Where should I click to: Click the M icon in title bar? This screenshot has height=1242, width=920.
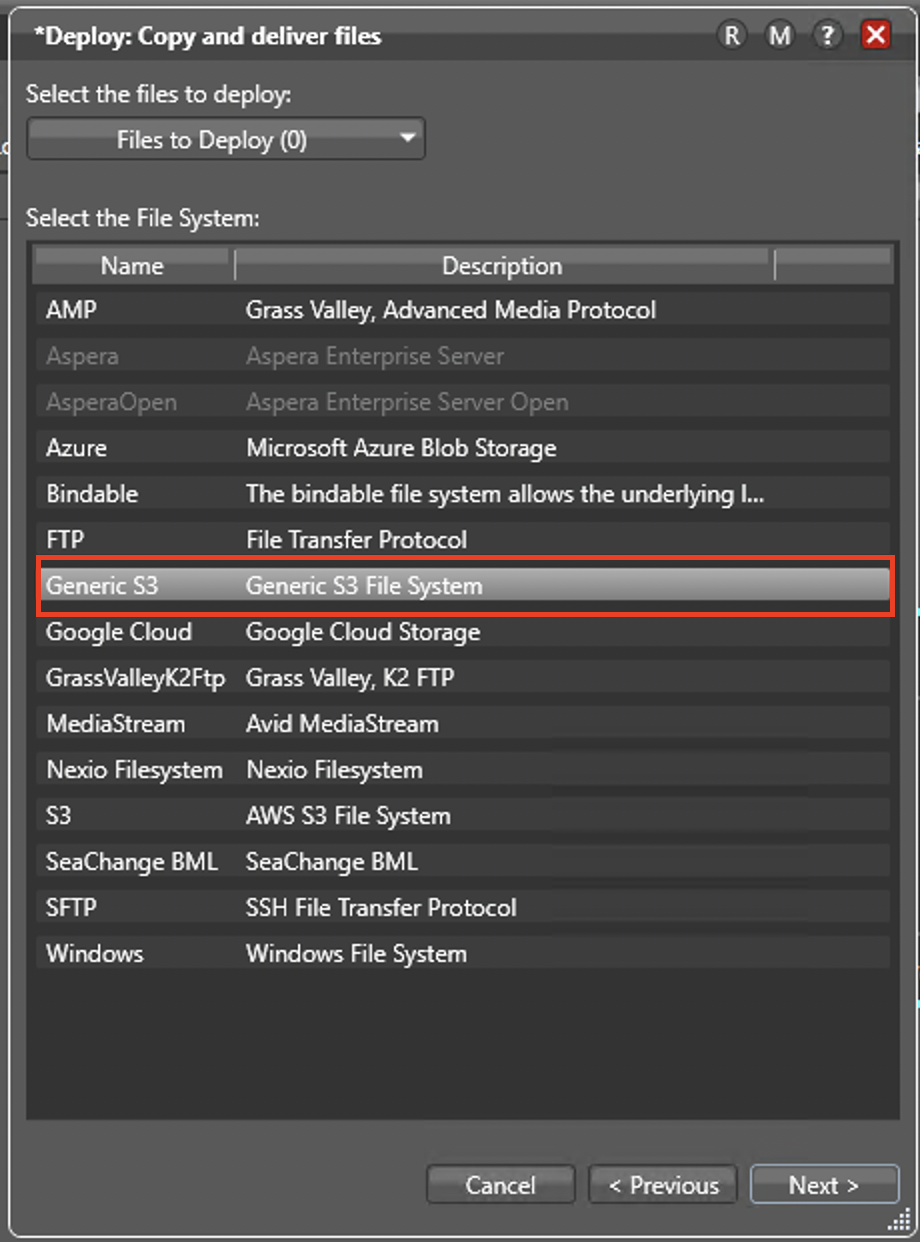779,36
